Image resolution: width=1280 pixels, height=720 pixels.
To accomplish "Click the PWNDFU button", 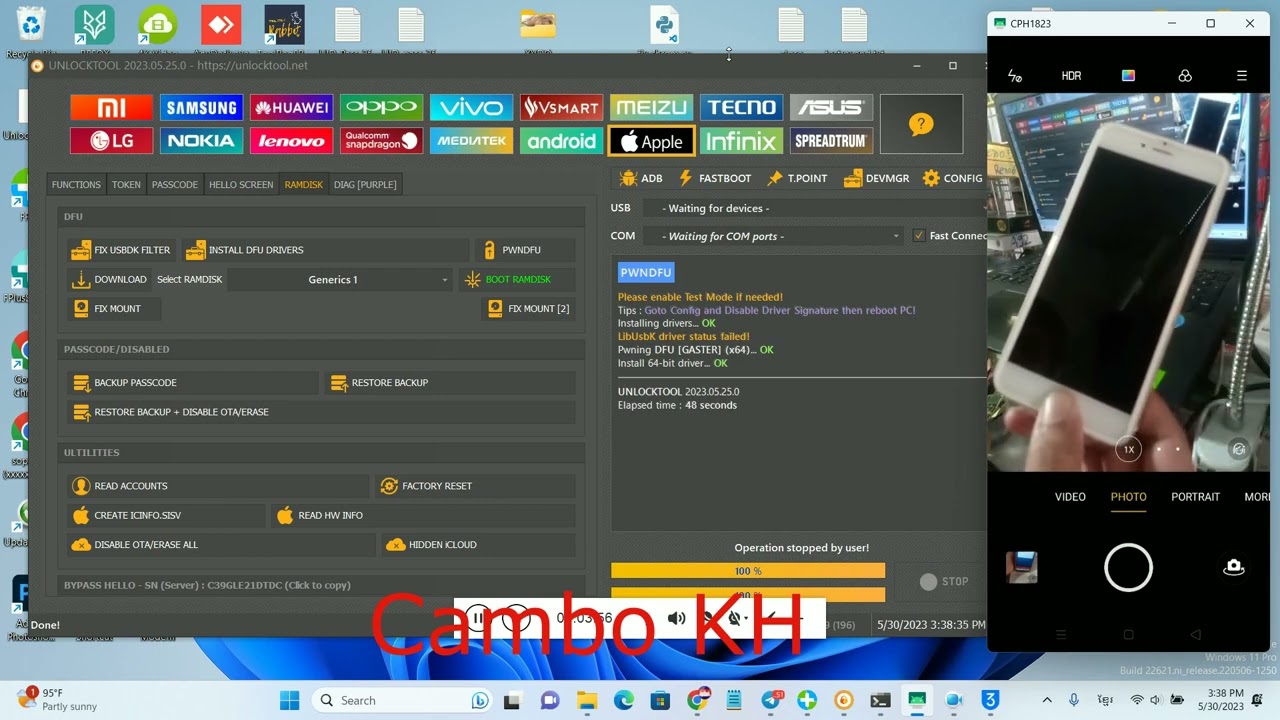I will click(525, 250).
